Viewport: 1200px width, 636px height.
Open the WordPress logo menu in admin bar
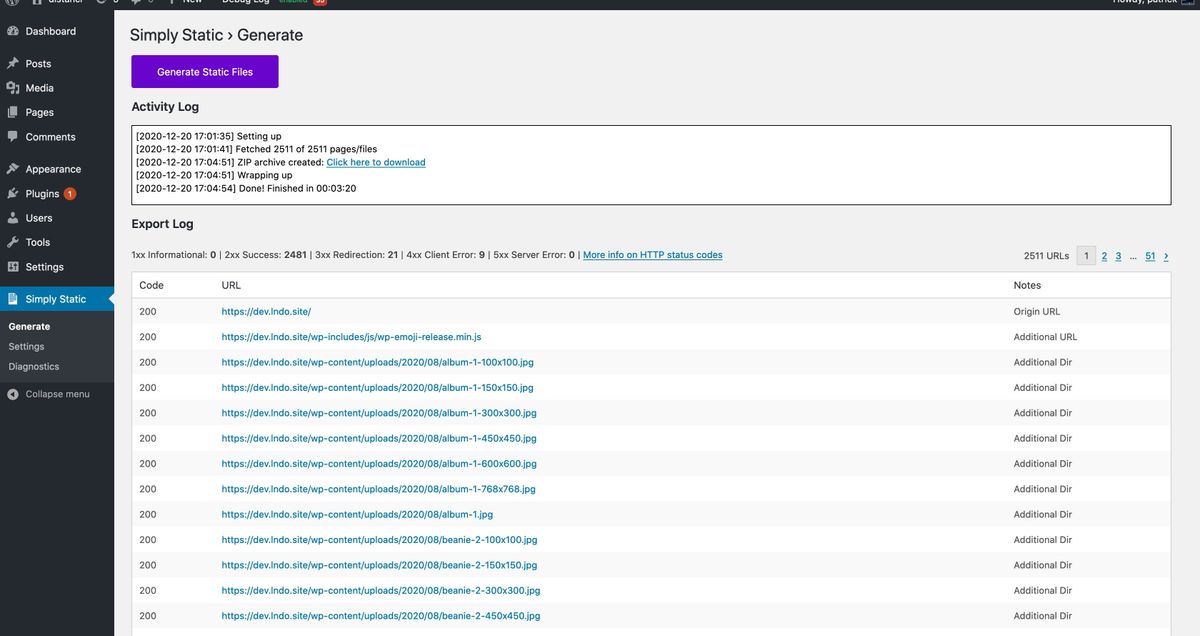pos(10,4)
